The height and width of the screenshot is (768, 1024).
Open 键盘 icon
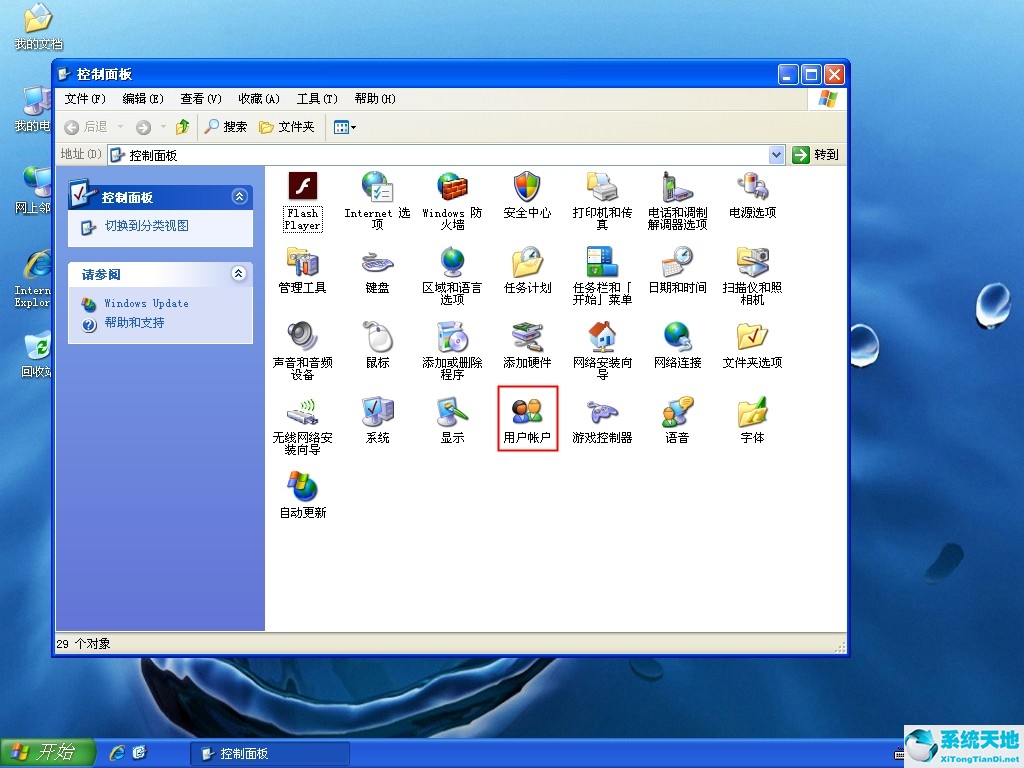pyautogui.click(x=377, y=270)
